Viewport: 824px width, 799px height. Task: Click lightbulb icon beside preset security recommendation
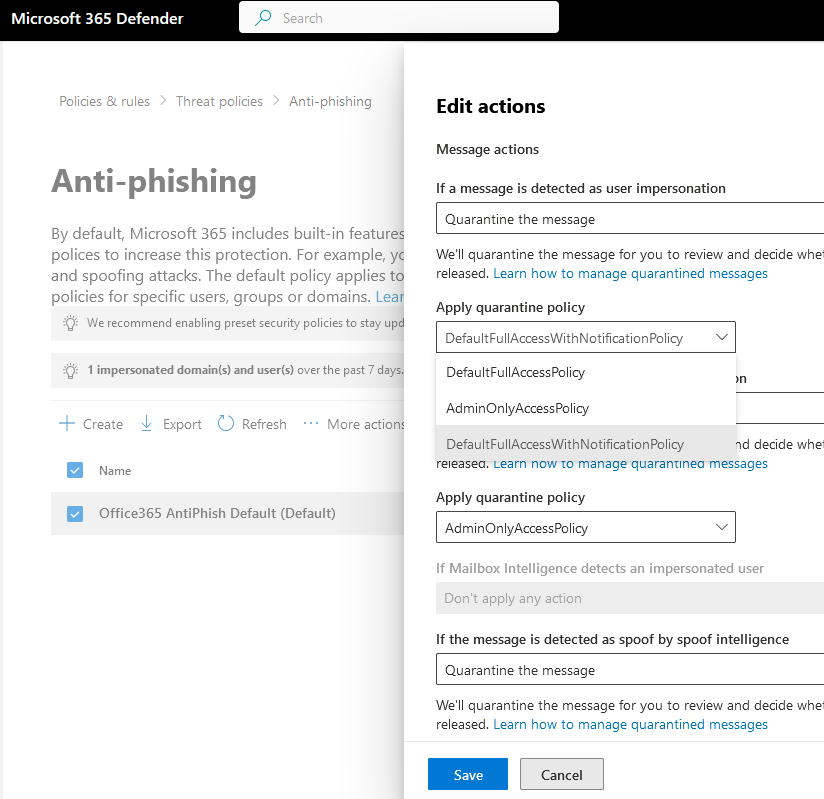[70, 323]
